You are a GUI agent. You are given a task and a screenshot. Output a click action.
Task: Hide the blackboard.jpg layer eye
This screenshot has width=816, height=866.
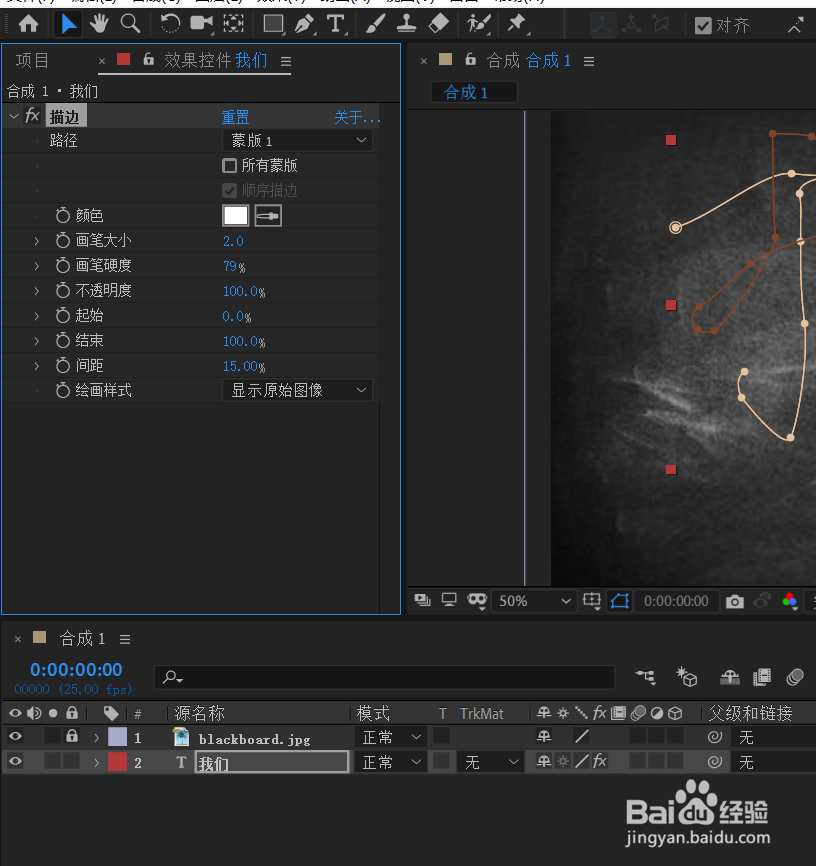pyautogui.click(x=15, y=736)
